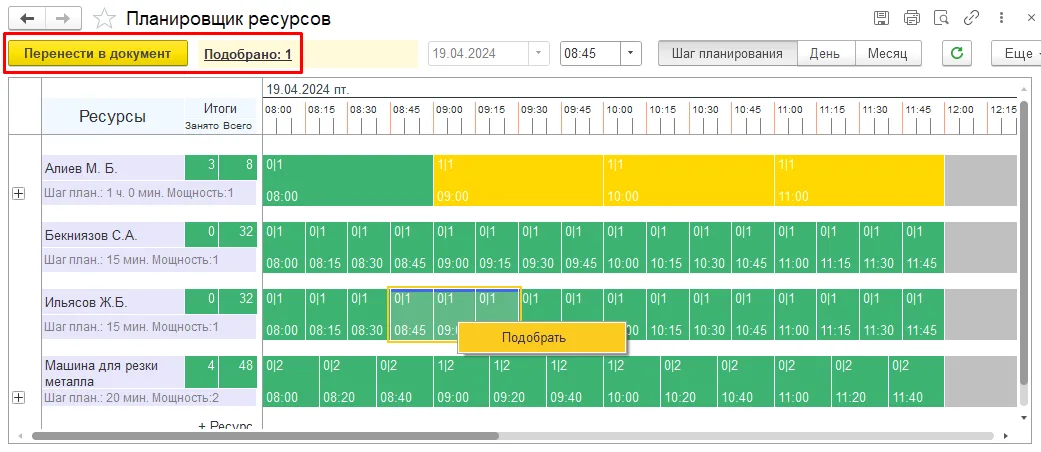The height and width of the screenshot is (452, 1041).
Task: Switch to Месяц view
Action: pyautogui.click(x=888, y=54)
